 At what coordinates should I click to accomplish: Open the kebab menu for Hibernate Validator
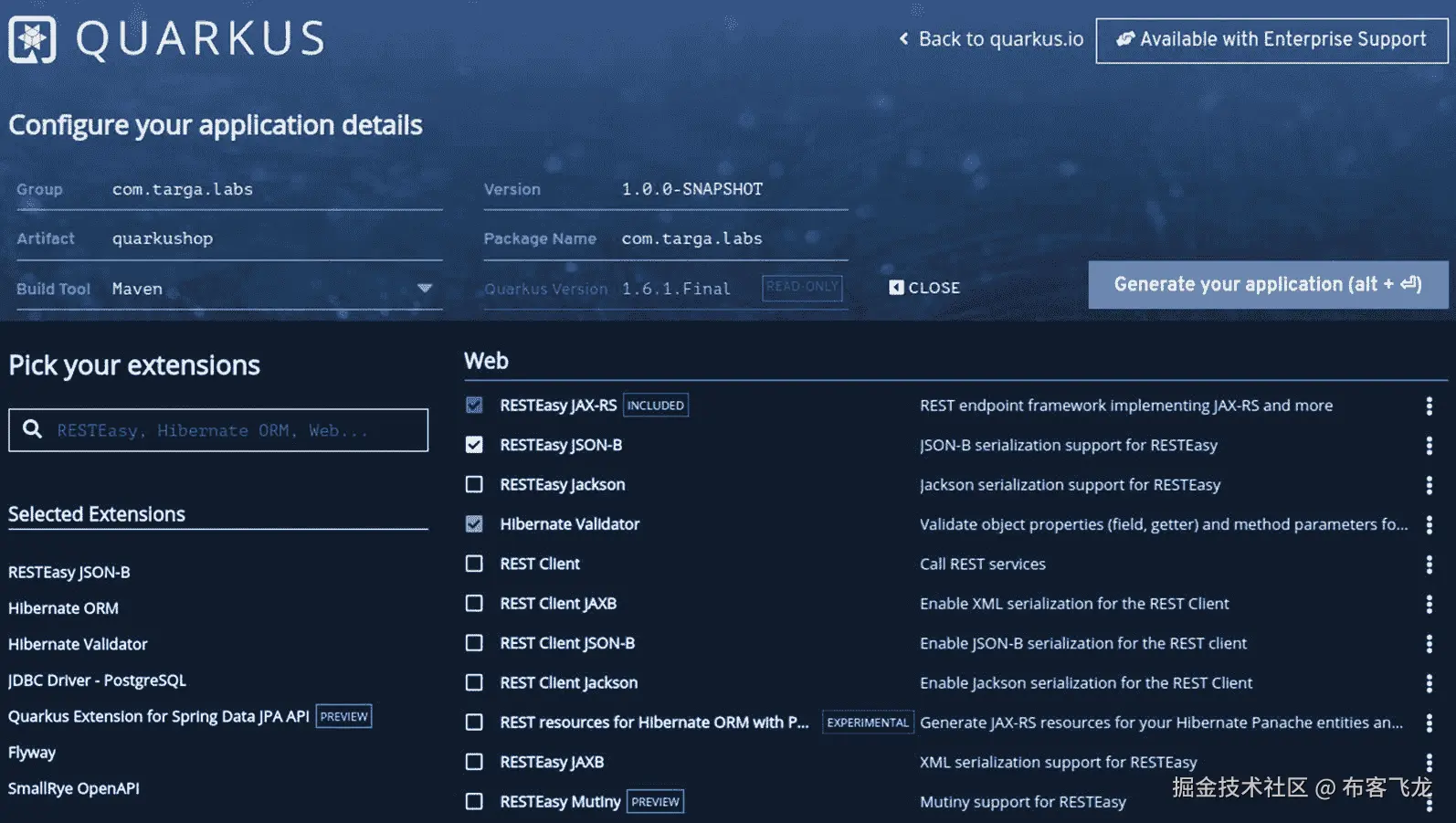[1429, 524]
